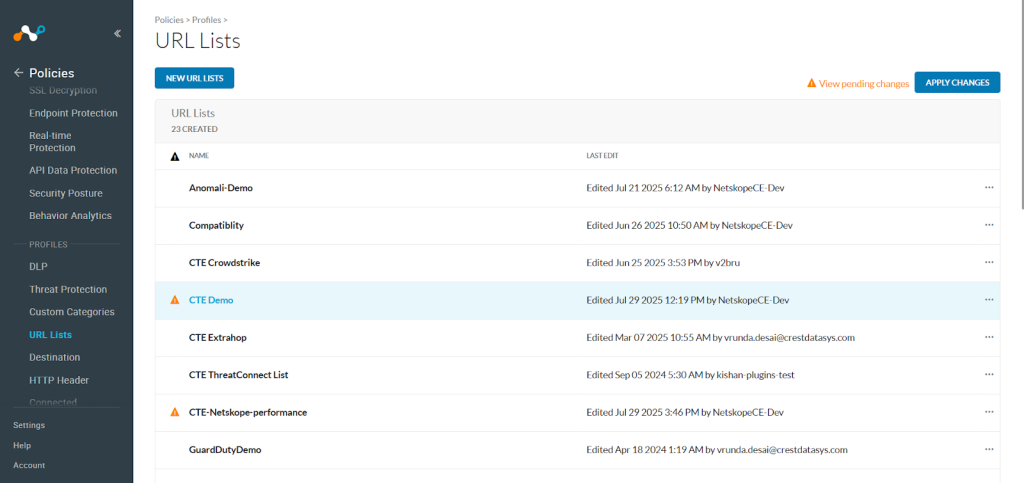Click the 'Edited Jun 25 2025 3:53 PM by v2bru' entry
Image resolution: width=1024 pixels, height=483 pixels.
point(663,262)
